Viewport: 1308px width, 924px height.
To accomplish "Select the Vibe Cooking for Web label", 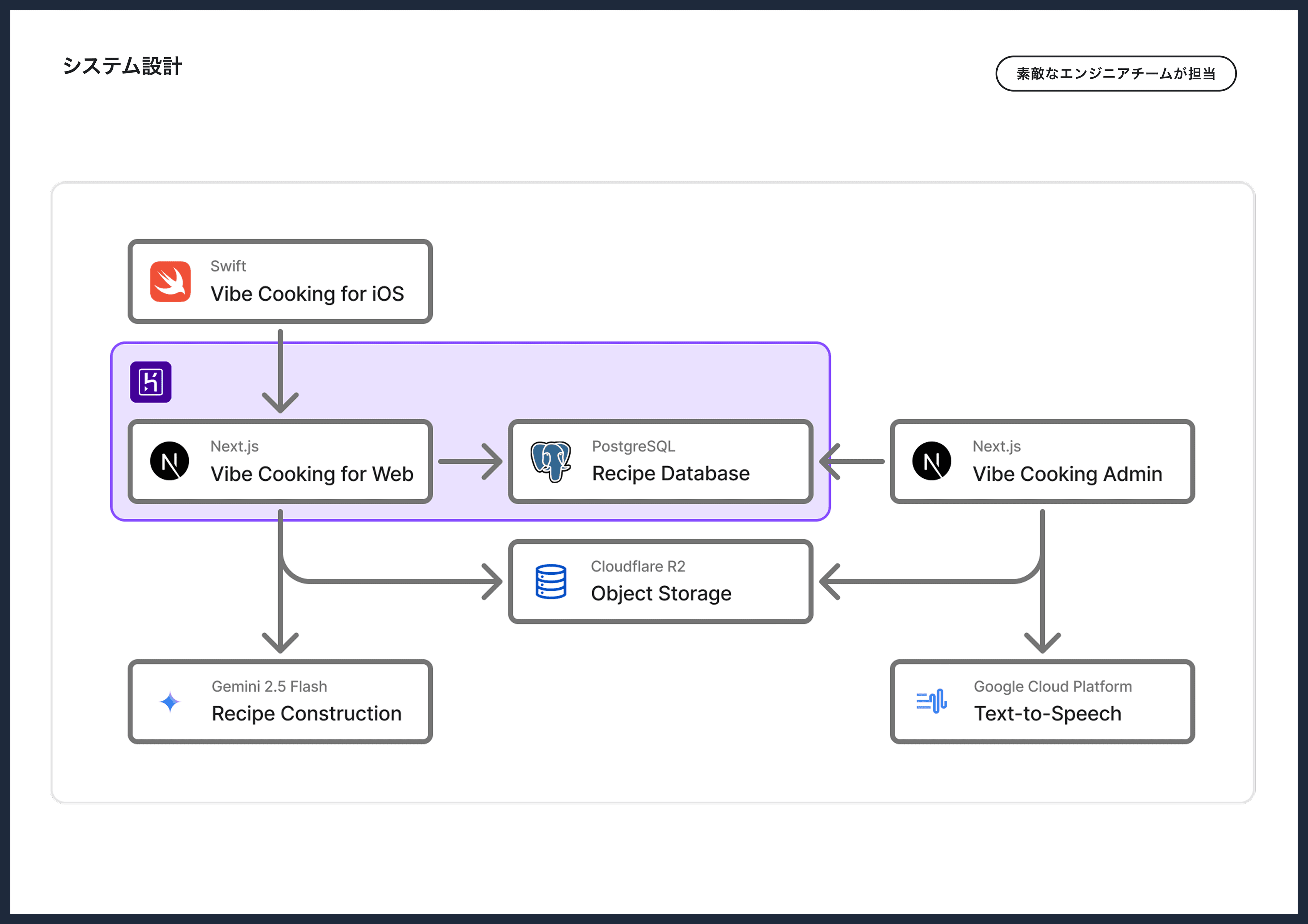I will (x=312, y=474).
